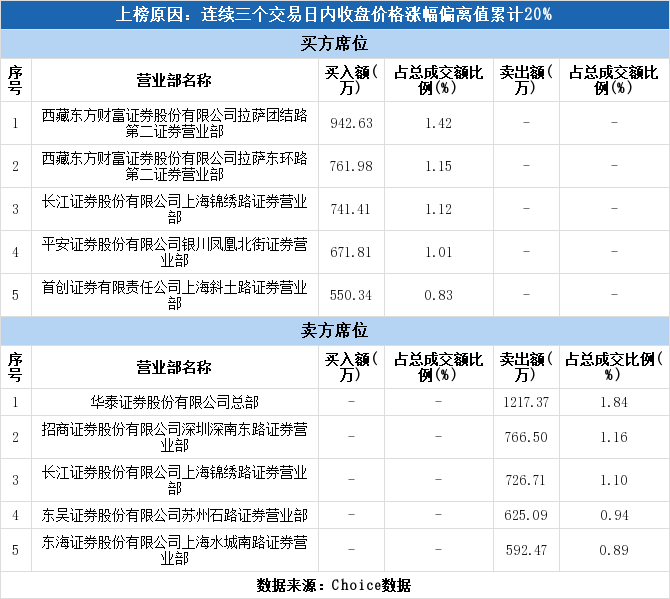Click buyer name 首创证券上海斜土路证券营业部
This screenshot has width=670, height=599.
[174, 295]
